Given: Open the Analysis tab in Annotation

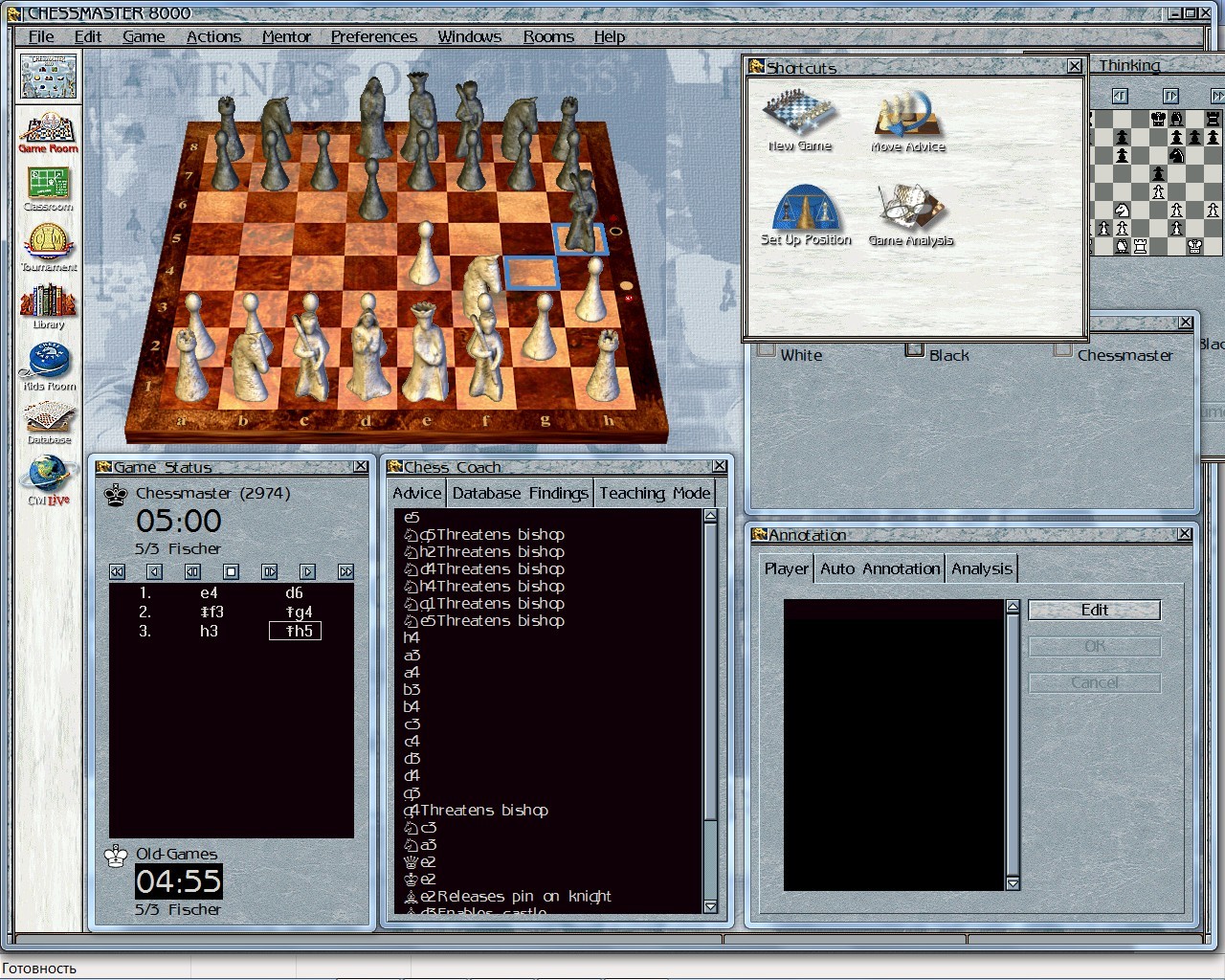Looking at the screenshot, I should coord(982,568).
